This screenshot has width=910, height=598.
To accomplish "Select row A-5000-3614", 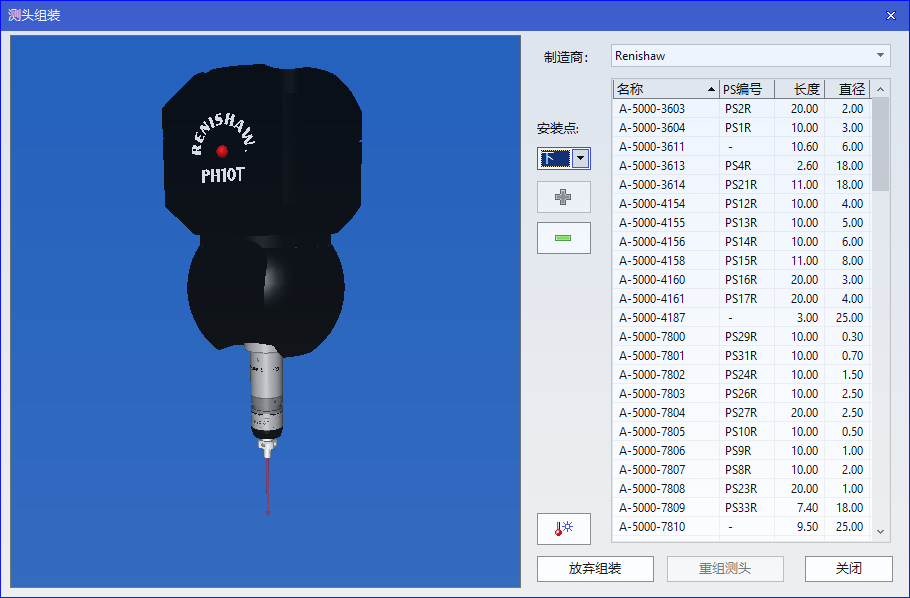I will (742, 185).
